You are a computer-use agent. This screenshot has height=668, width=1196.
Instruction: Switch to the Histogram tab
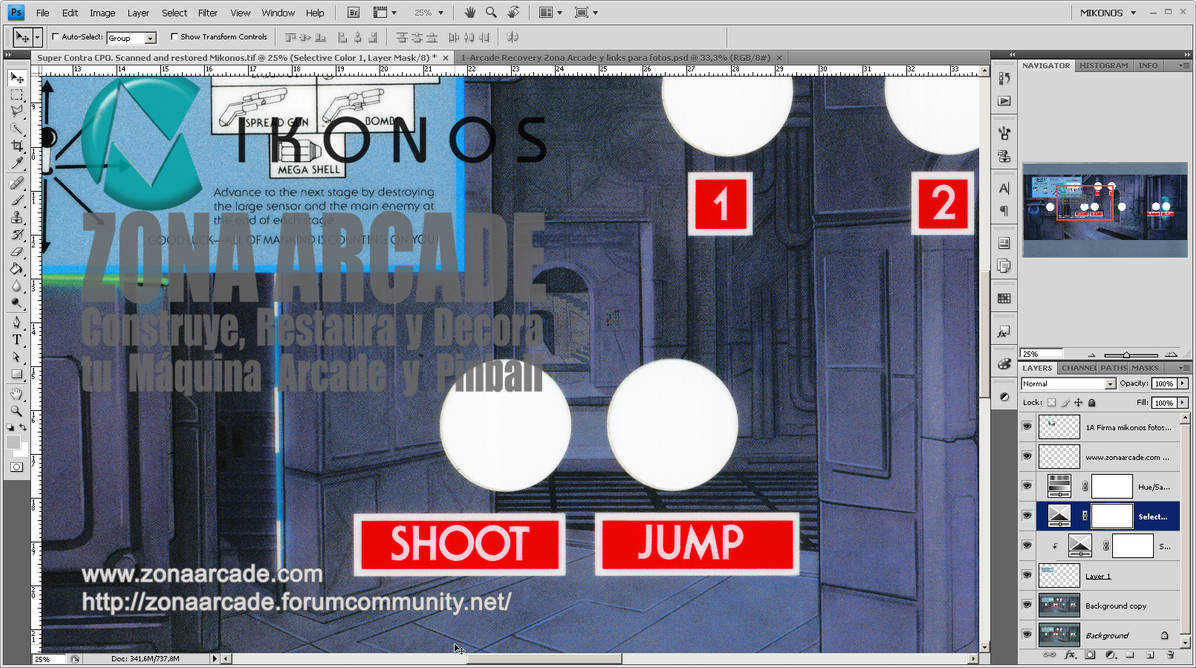(x=1103, y=66)
